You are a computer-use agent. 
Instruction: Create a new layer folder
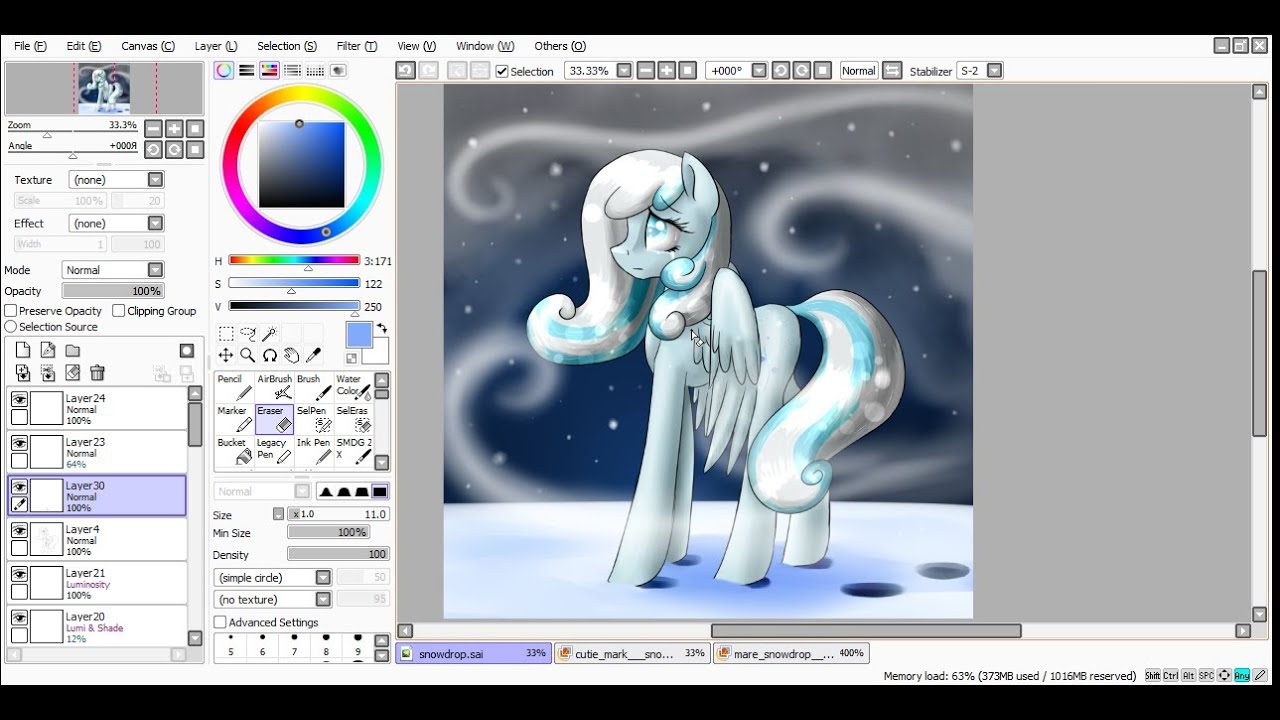tap(73, 350)
